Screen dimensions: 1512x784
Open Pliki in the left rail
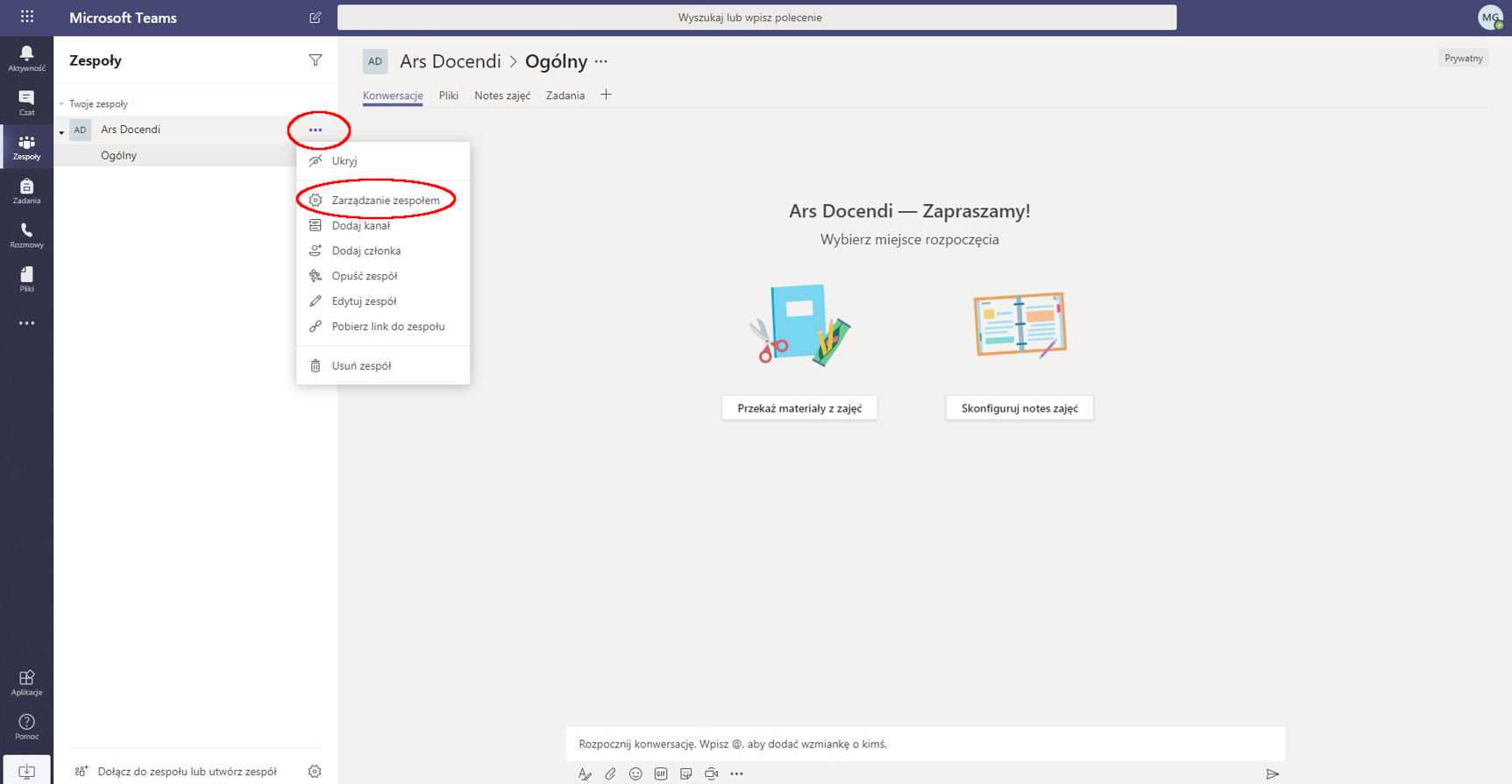27,279
